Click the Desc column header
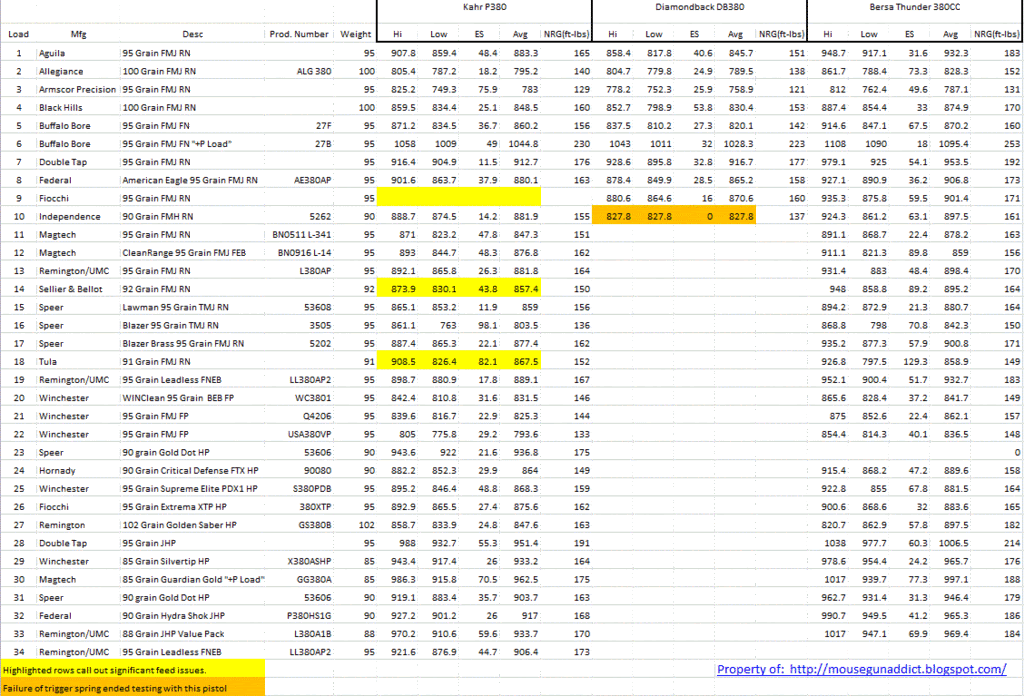 click(193, 34)
